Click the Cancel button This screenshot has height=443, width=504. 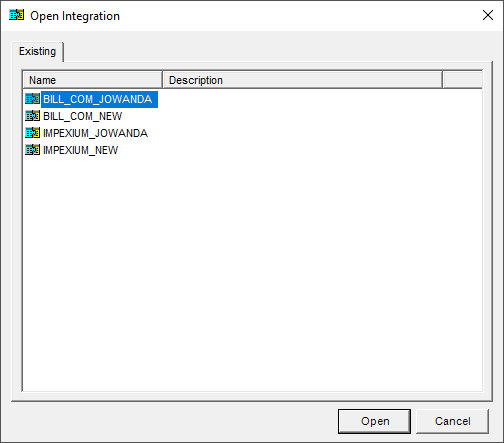click(452, 421)
